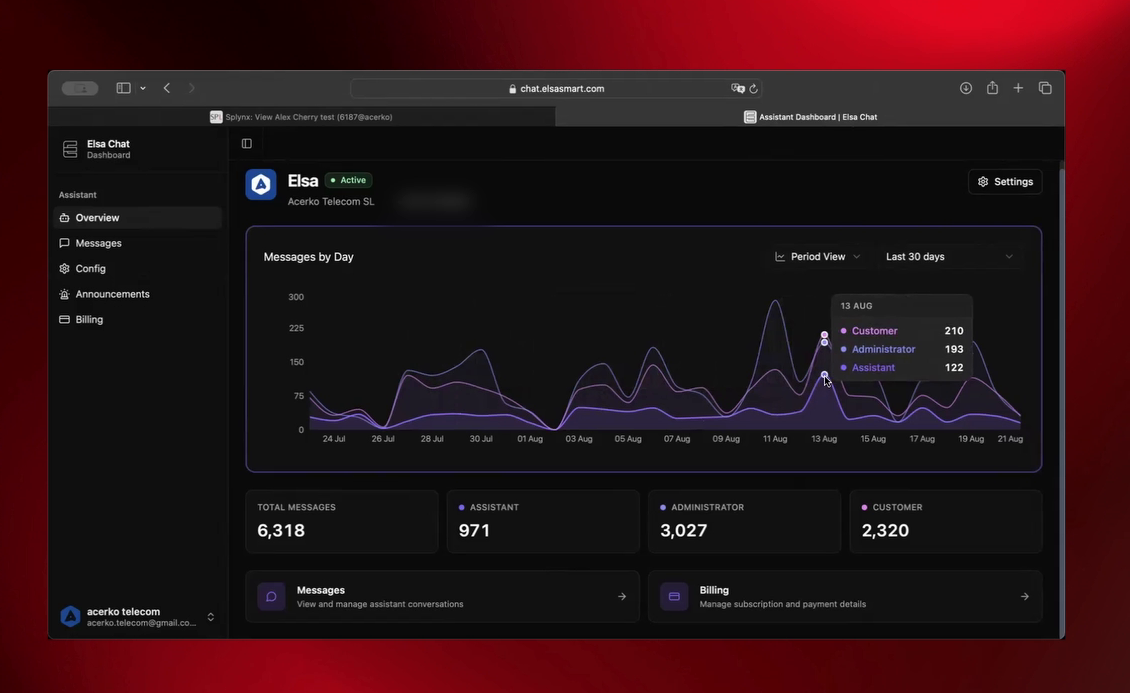Show tab overview icon in Safari
The width and height of the screenshot is (1130, 693).
tap(1045, 88)
